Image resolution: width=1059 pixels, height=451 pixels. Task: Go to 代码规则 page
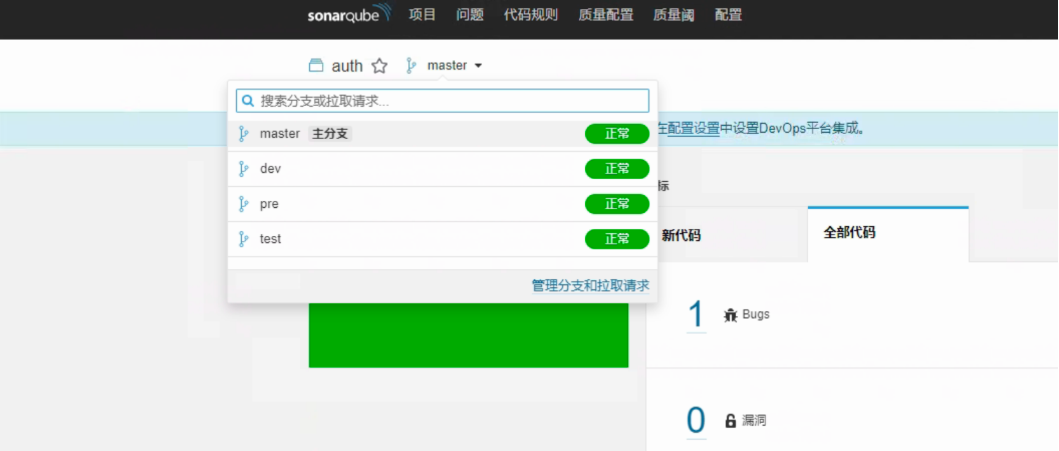(530, 15)
